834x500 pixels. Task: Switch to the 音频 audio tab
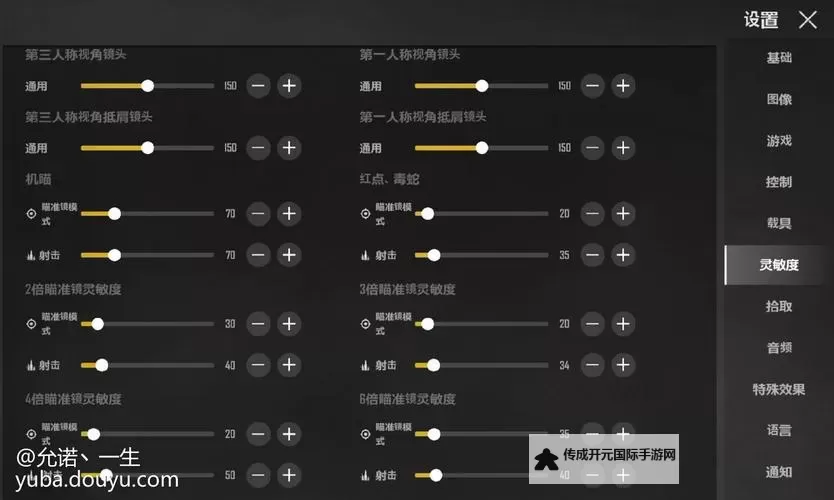pos(779,348)
